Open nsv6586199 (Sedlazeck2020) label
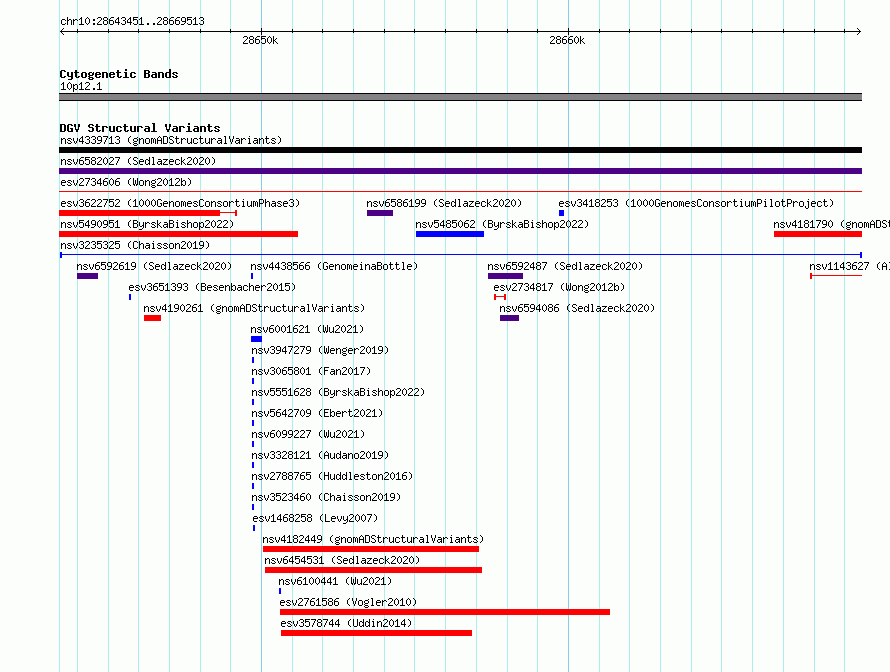The width and height of the screenshot is (890, 672). [x=444, y=203]
